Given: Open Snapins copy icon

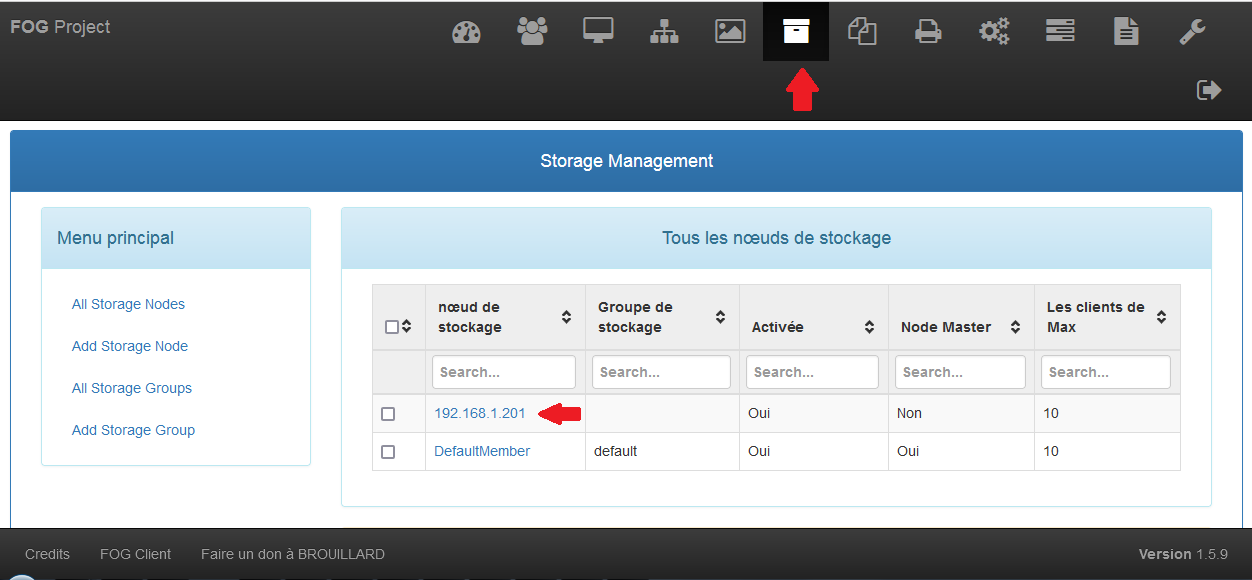Looking at the screenshot, I should point(862,32).
